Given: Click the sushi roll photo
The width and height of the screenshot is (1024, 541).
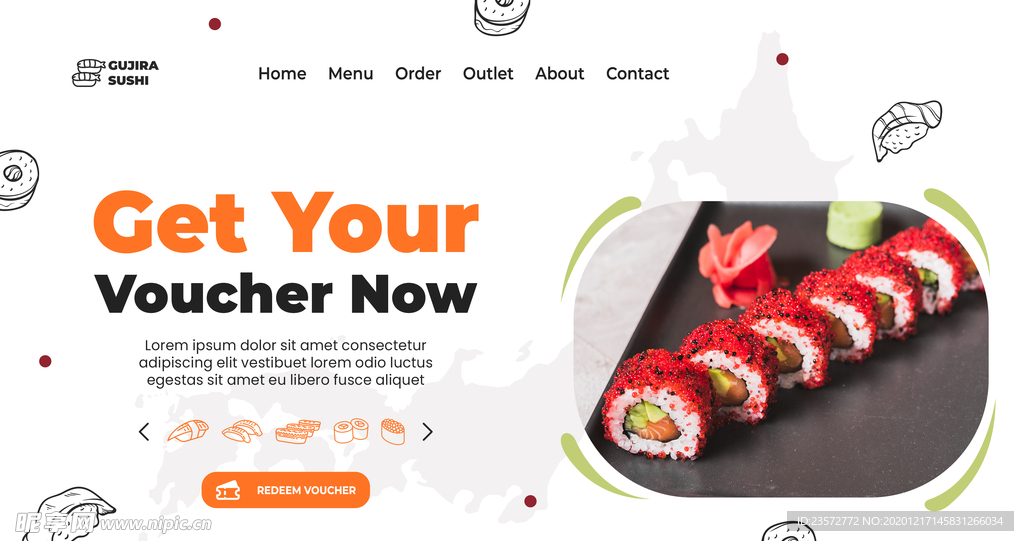Looking at the screenshot, I should pyautogui.click(x=780, y=349).
